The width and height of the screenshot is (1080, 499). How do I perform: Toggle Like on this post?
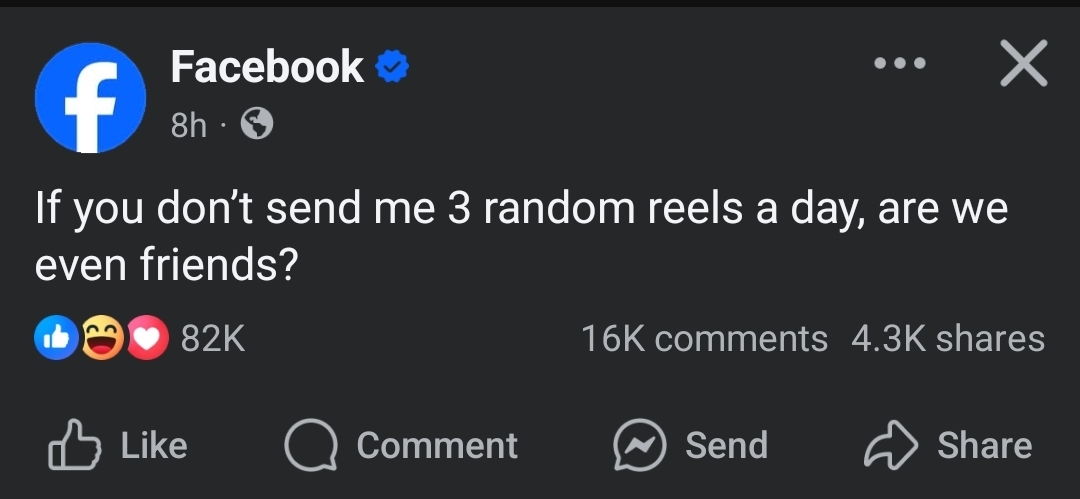tap(118, 445)
